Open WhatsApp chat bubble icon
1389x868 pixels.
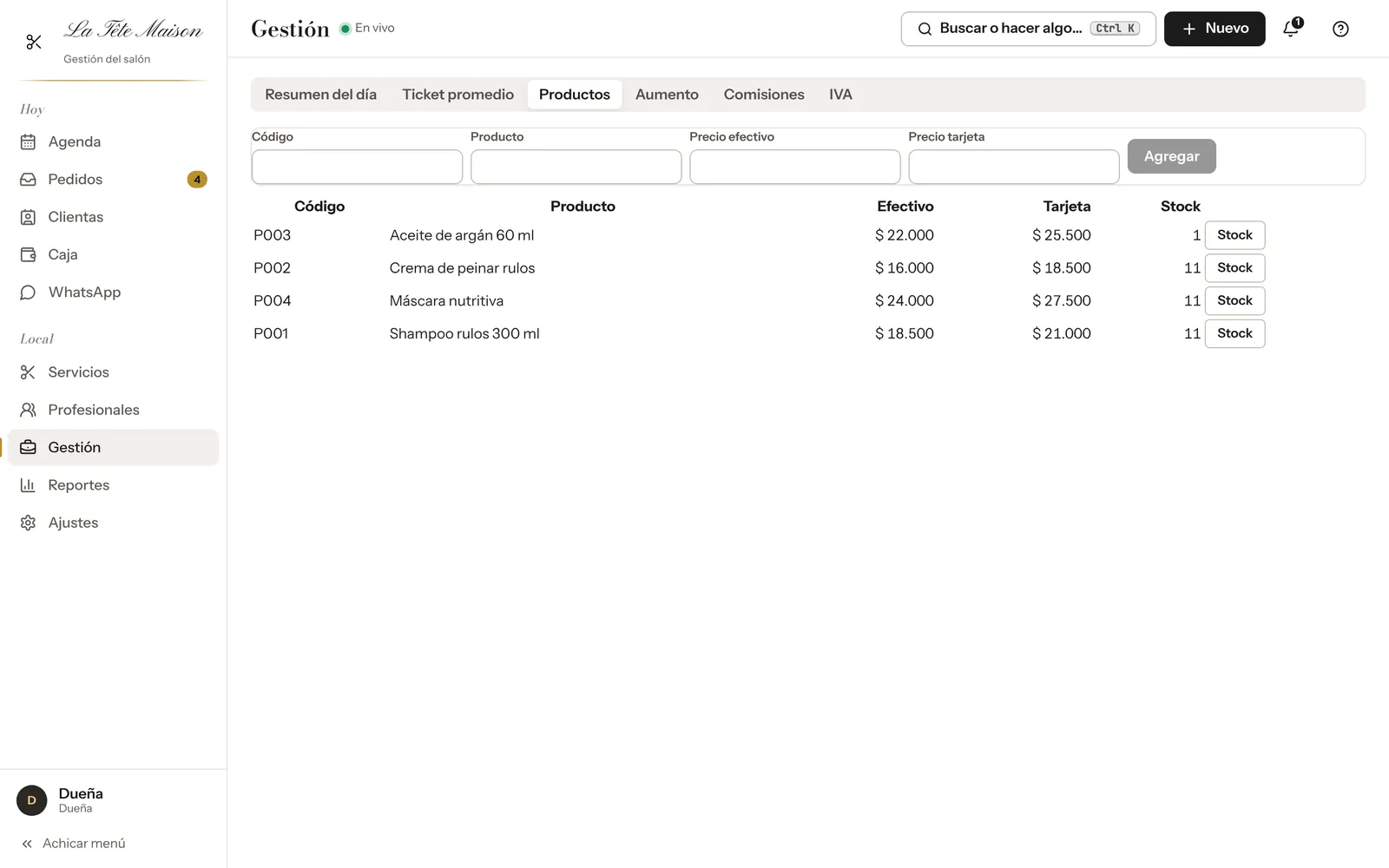click(x=28, y=293)
